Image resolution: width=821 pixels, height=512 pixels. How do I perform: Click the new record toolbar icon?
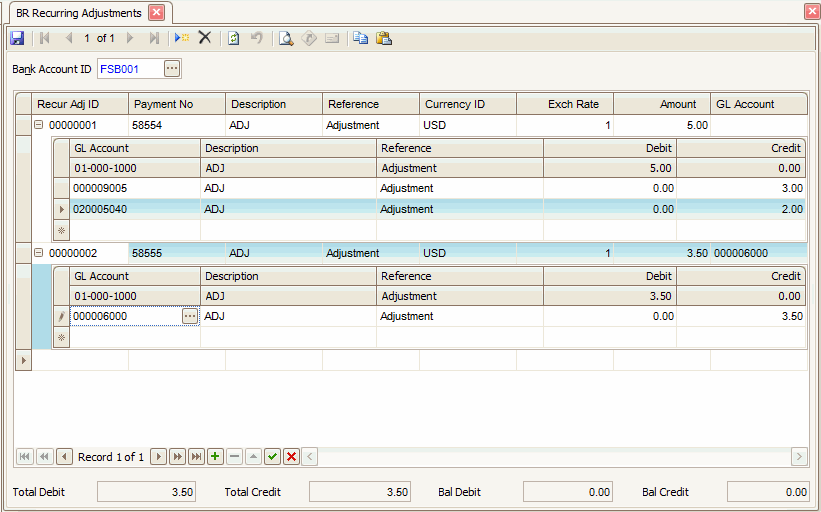click(x=181, y=38)
